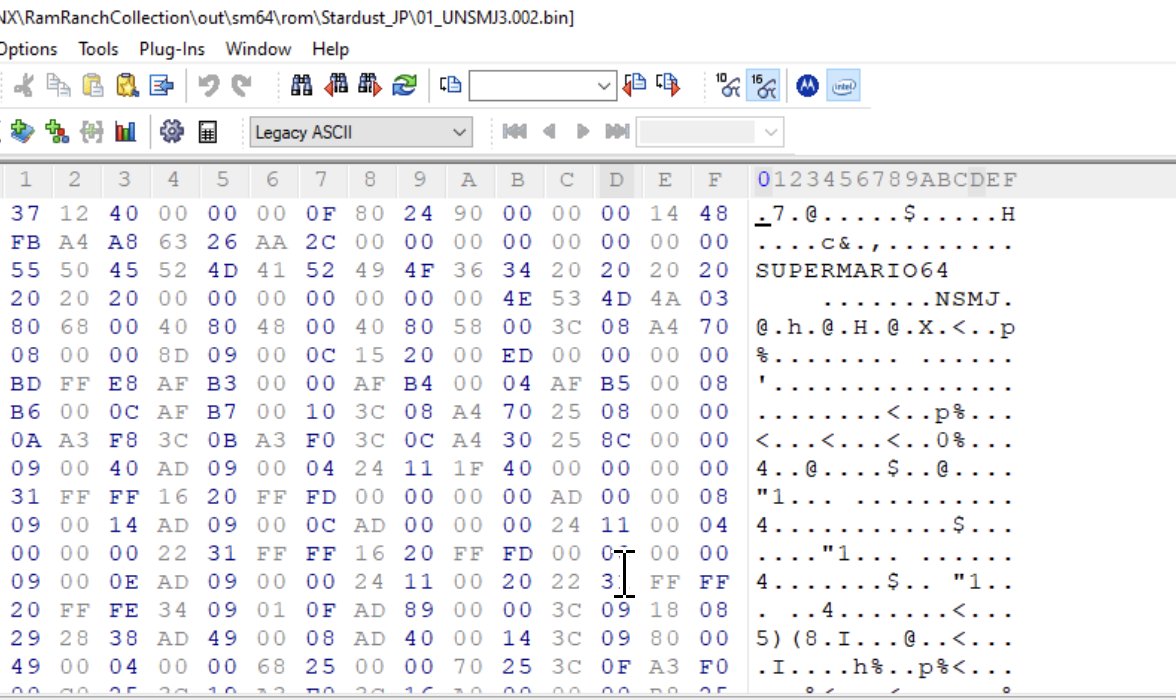The image size is (1176, 700).
Task: Click the Paste clipboard icon
Action: tap(93, 86)
